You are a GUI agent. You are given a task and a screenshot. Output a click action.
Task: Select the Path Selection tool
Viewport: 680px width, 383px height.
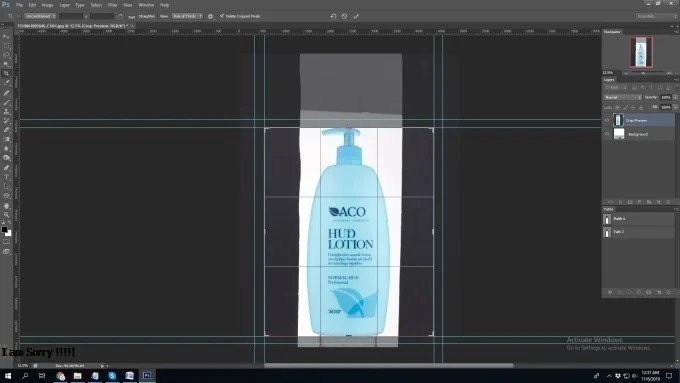tap(6, 187)
